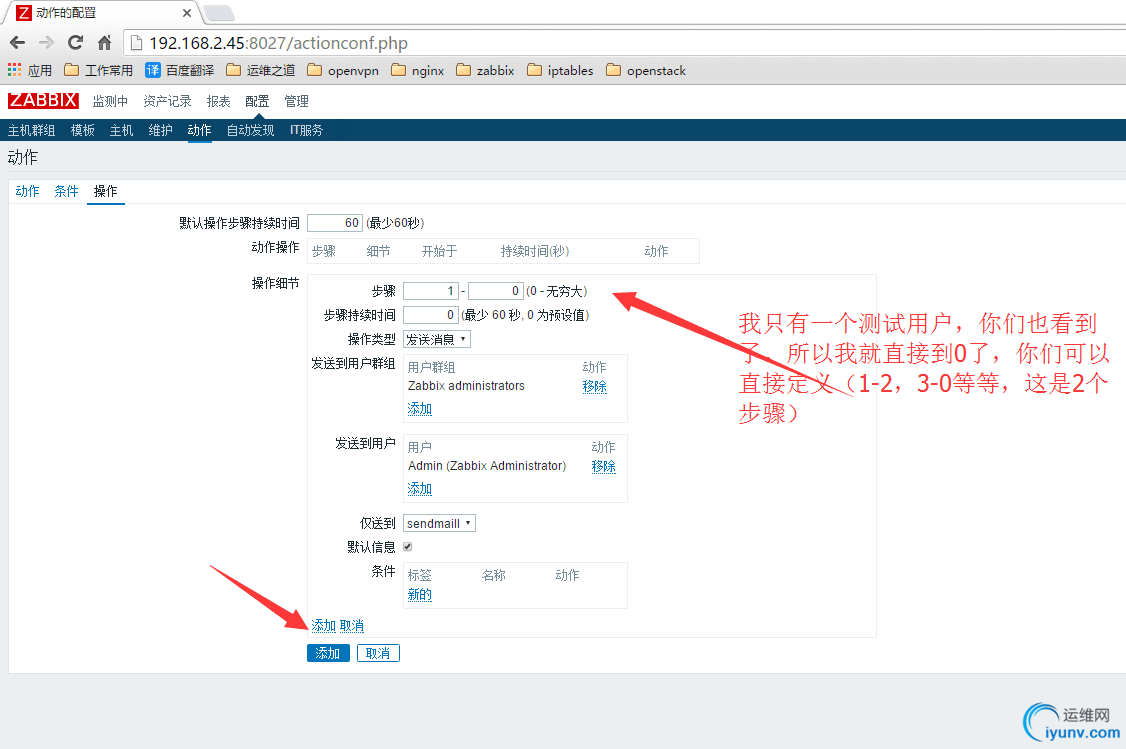Toggle the 默认信息 checkbox

408,546
